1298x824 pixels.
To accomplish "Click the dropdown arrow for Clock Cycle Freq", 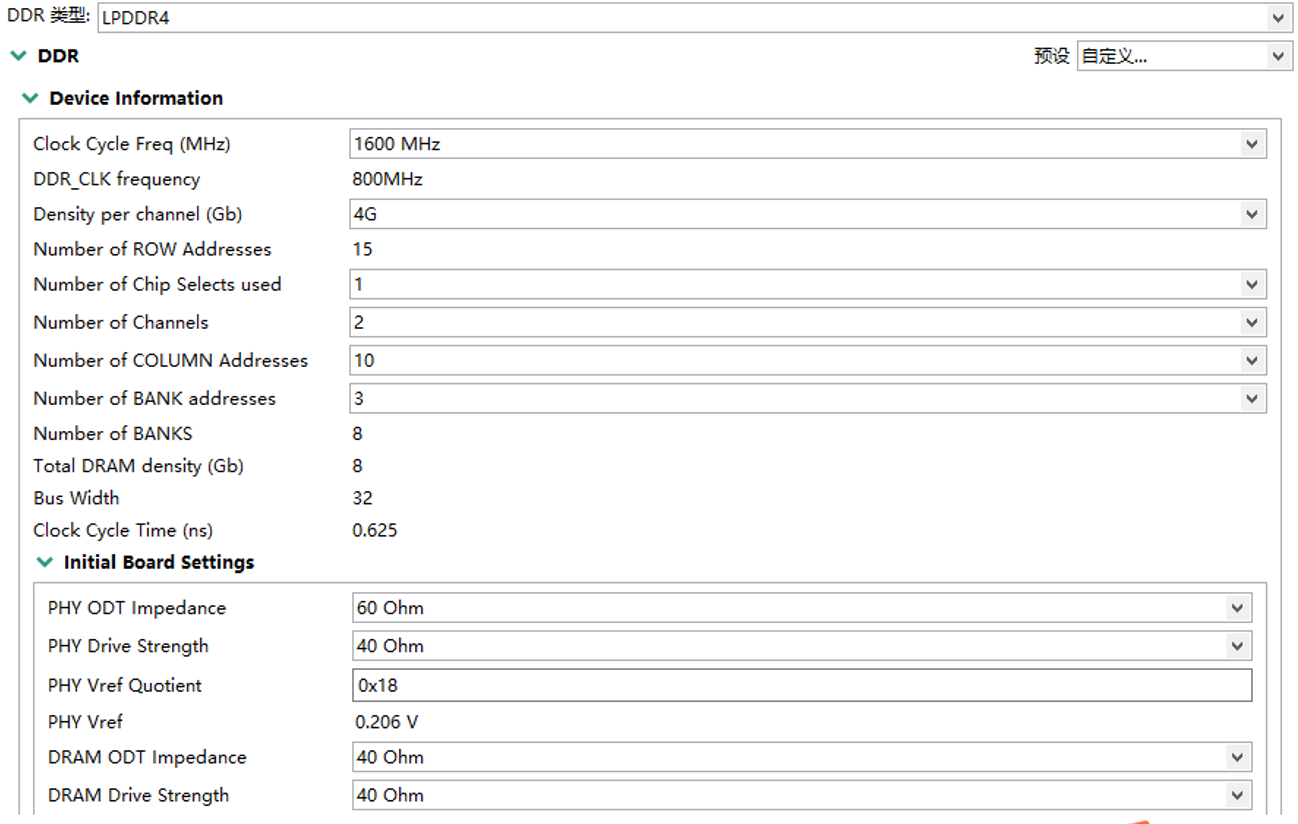I will [x=1251, y=143].
